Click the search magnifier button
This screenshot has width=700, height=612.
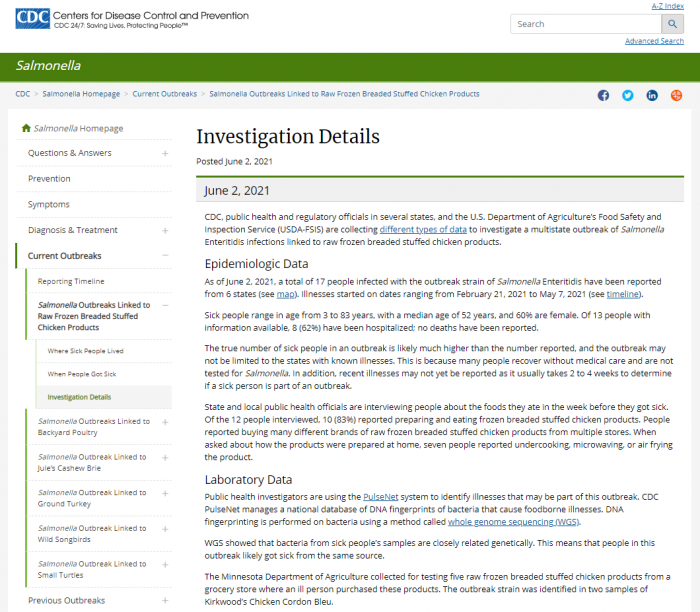(x=672, y=24)
